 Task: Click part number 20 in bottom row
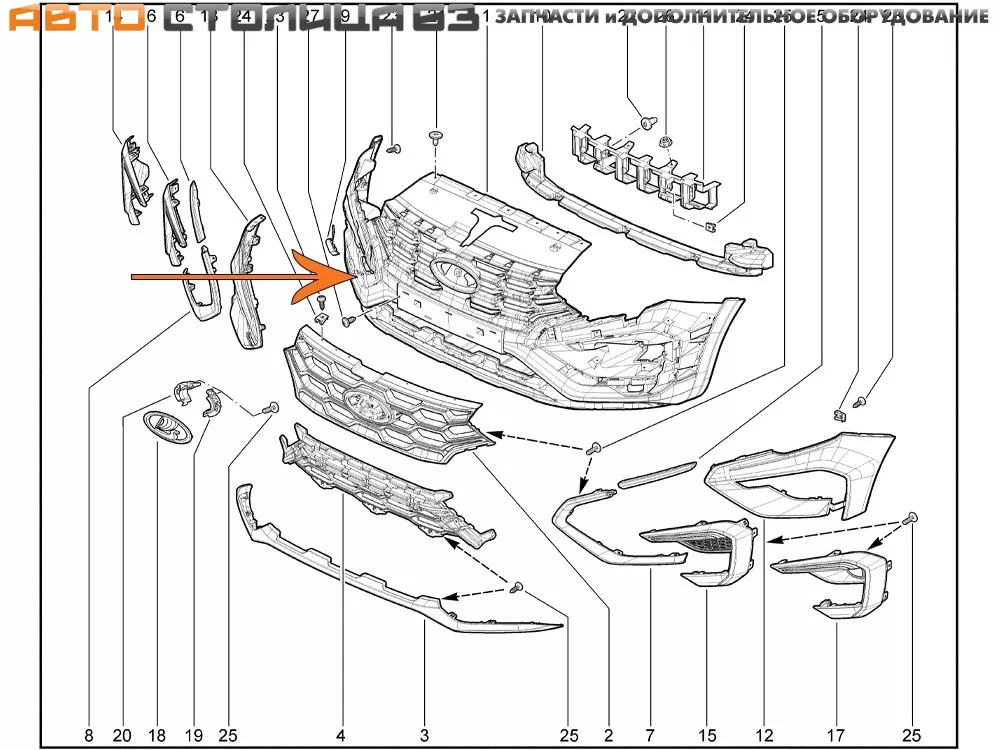tap(122, 736)
